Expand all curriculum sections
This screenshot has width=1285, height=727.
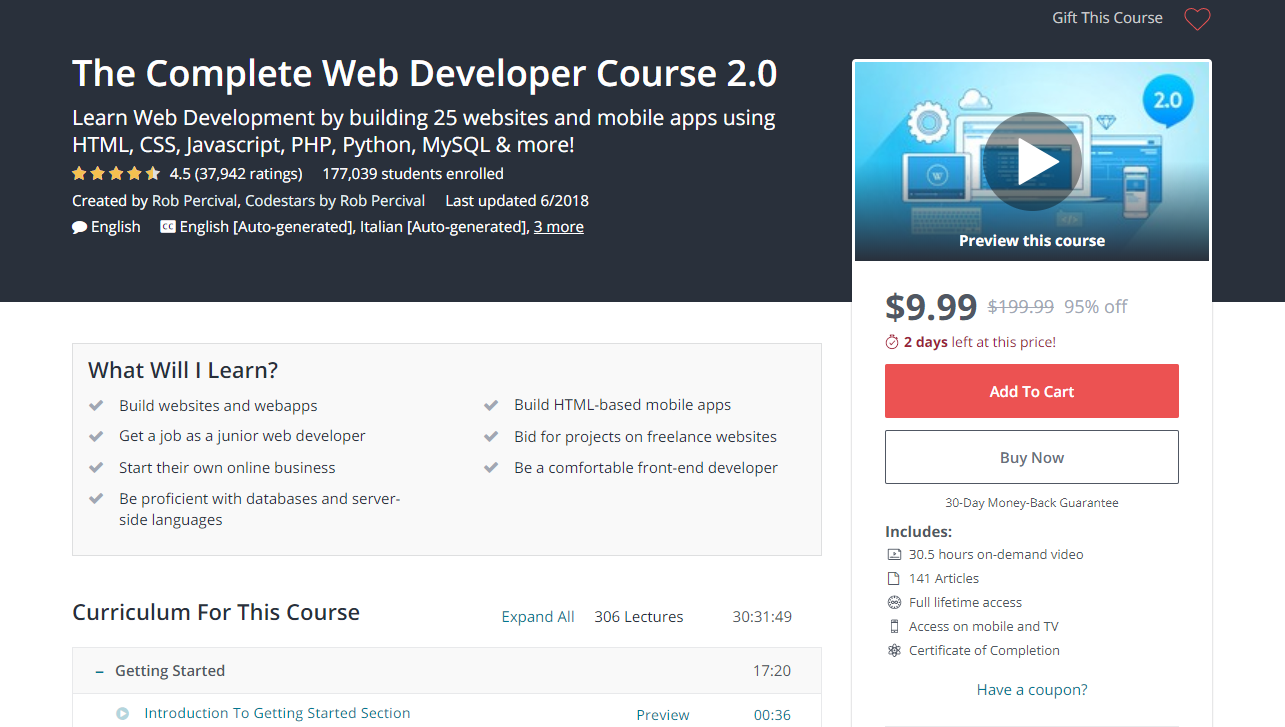(x=538, y=616)
